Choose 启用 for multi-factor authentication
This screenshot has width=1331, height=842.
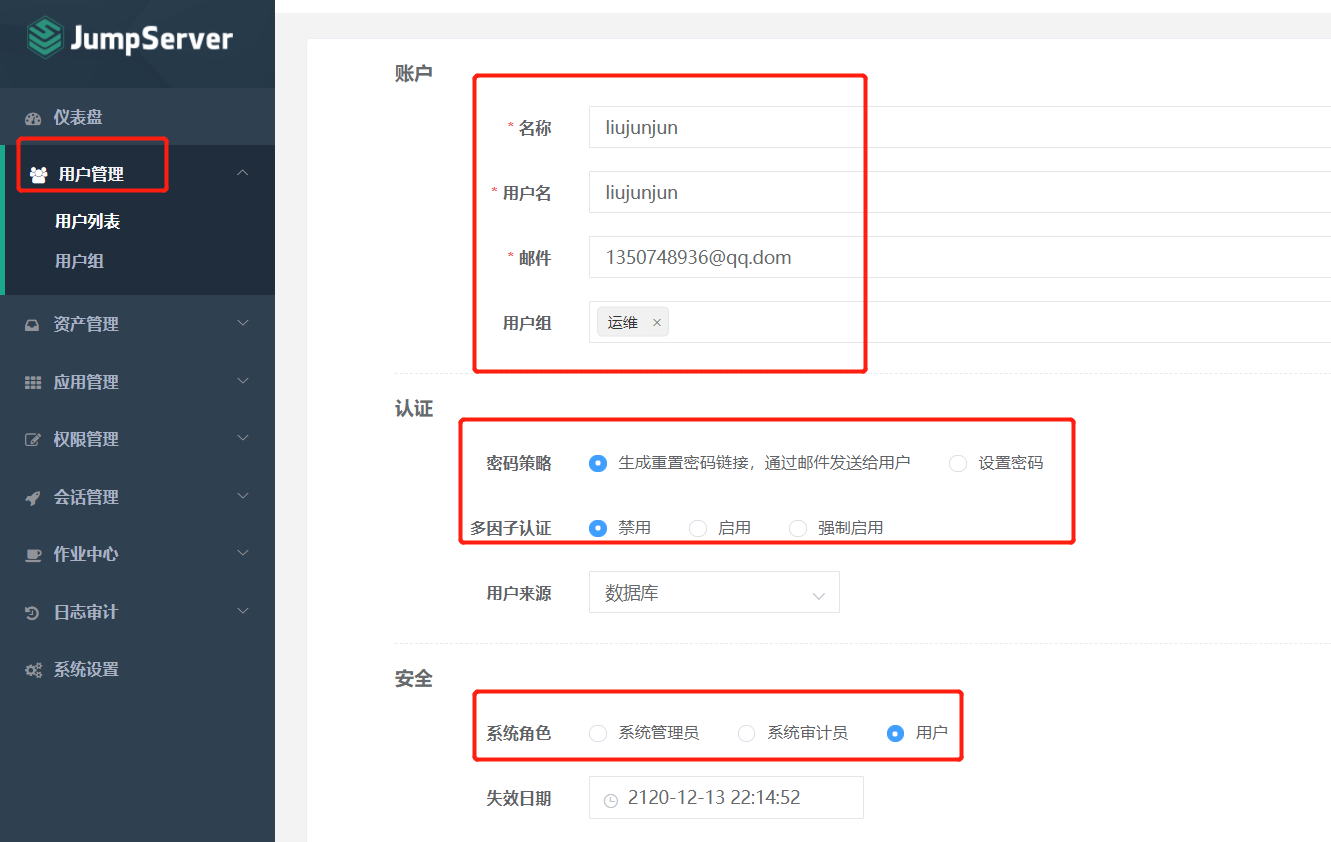point(698,528)
